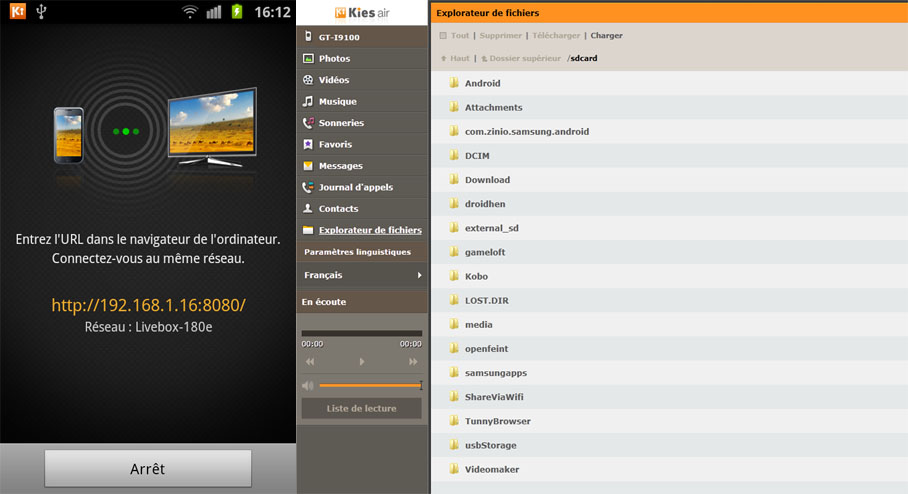Click the audio playback progress bar
The height and width of the screenshot is (494, 908).
coord(361,333)
